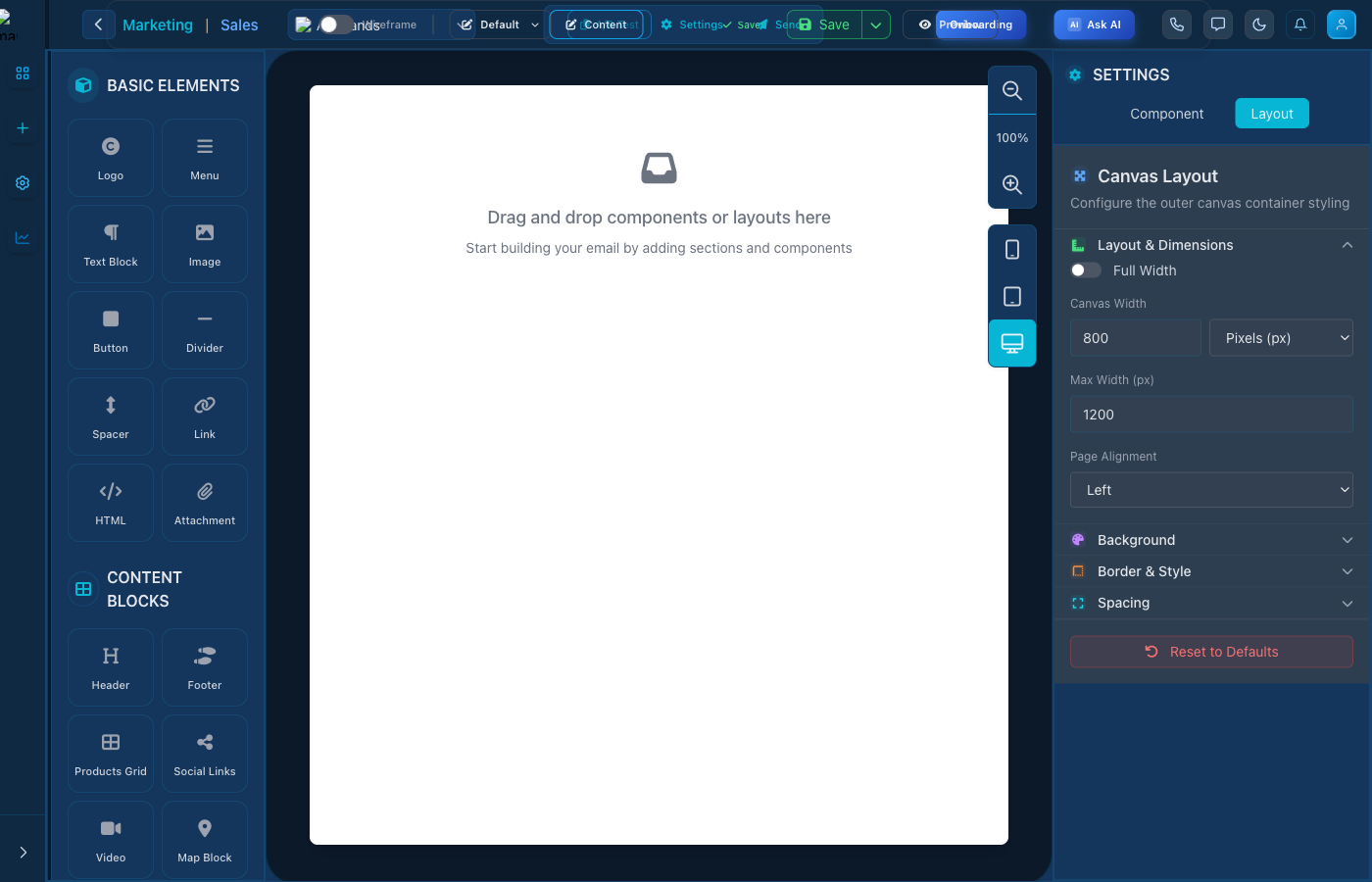Collapse the Layout & Dimensions section
The image size is (1372, 882).
(1211, 245)
